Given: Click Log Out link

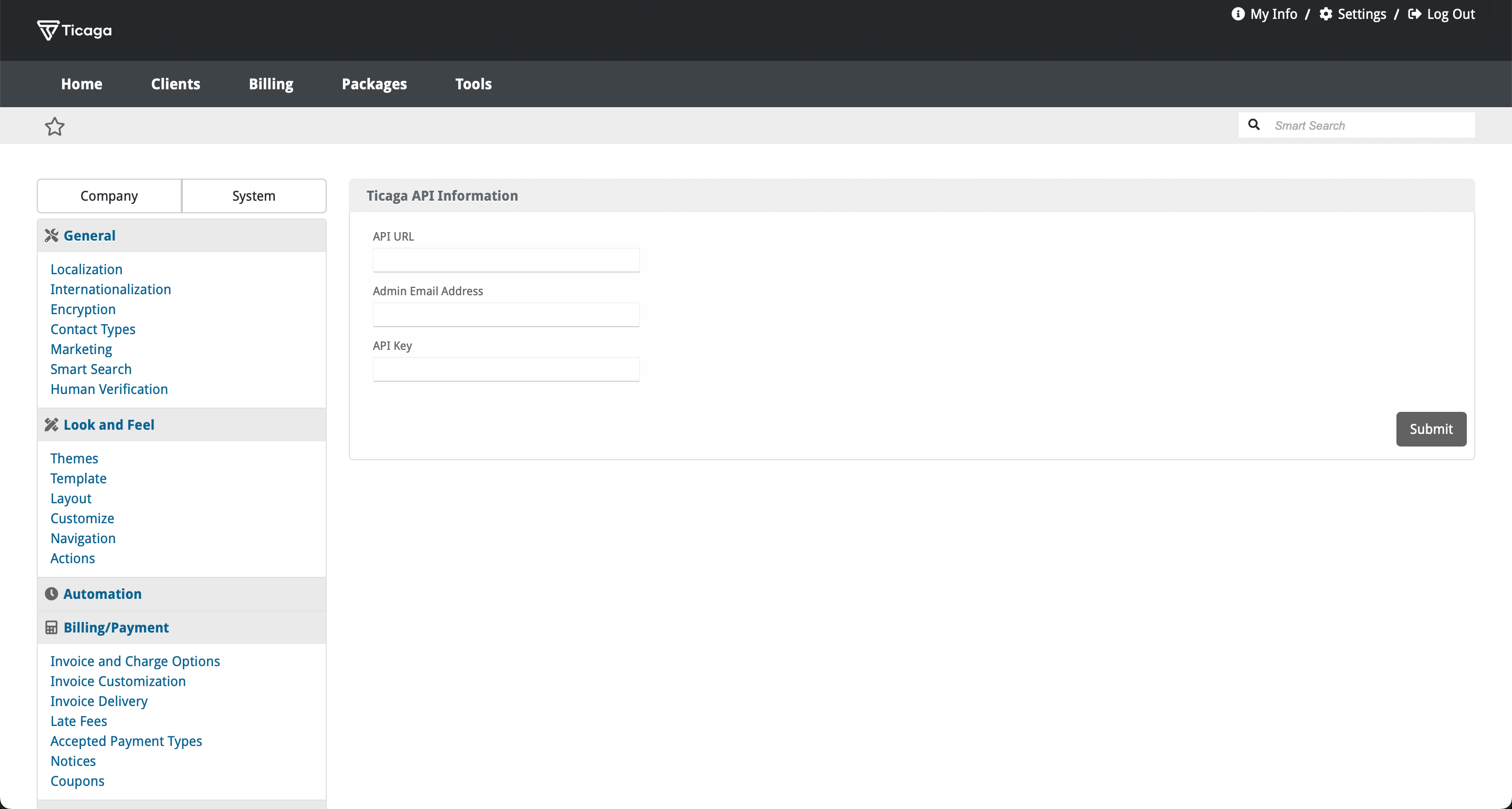Looking at the screenshot, I should pos(1451,14).
